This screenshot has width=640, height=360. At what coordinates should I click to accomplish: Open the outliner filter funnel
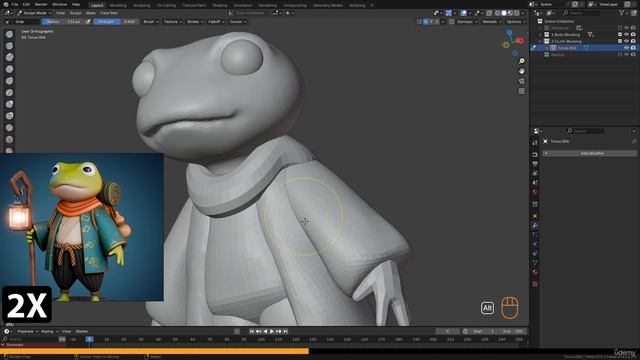coord(622,13)
